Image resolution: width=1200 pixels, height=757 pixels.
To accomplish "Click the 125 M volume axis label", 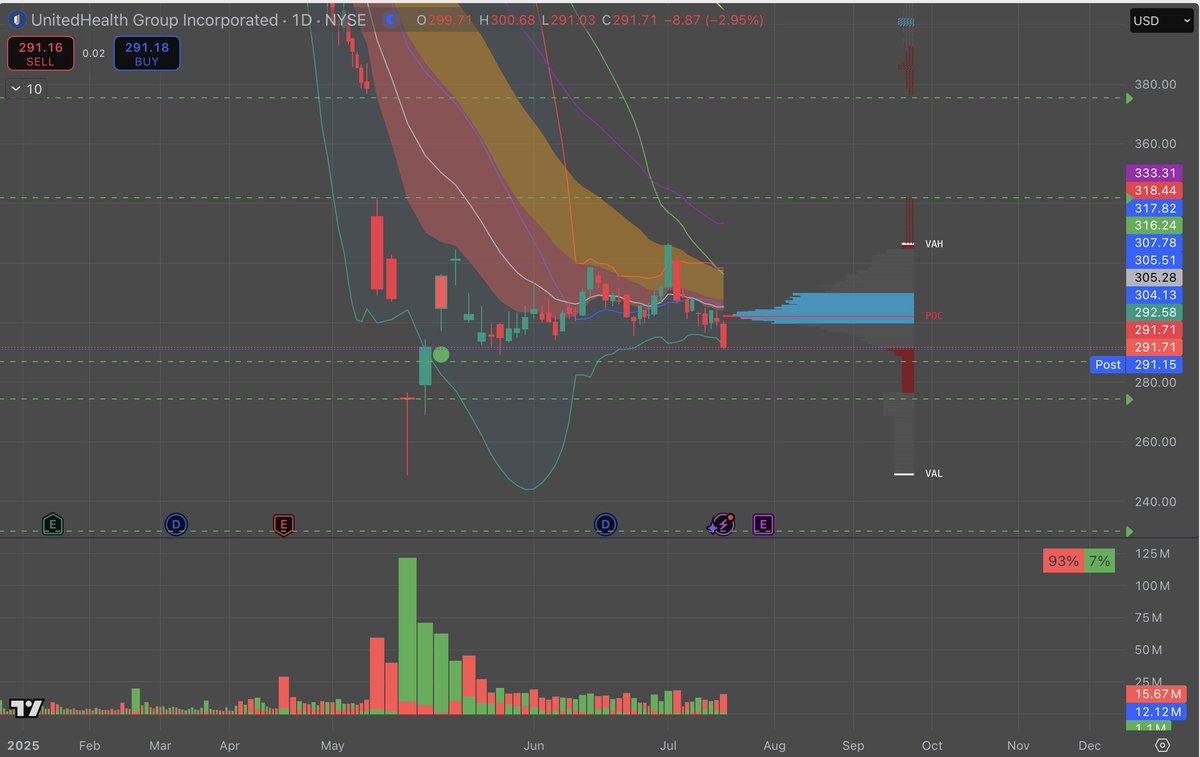I will click(x=1151, y=554).
